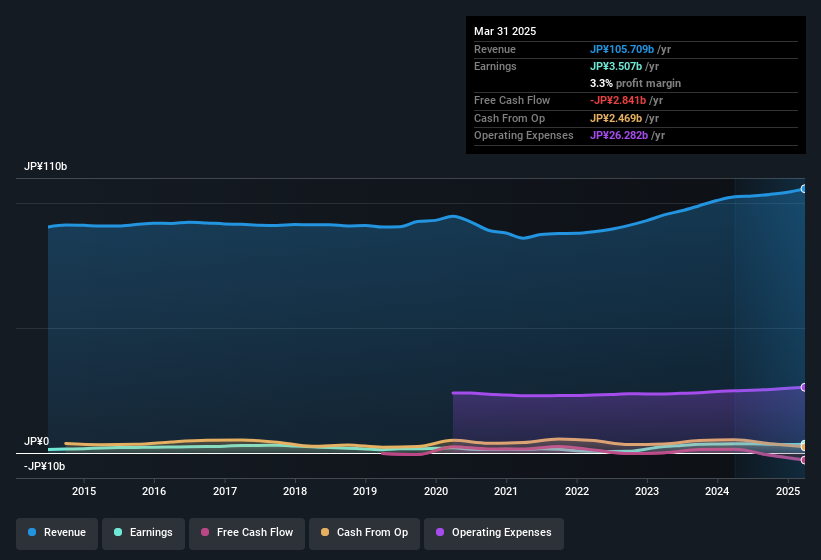This screenshot has height=560, width=821.
Task: Click the 2017 x-axis label
Action: pyautogui.click(x=225, y=491)
